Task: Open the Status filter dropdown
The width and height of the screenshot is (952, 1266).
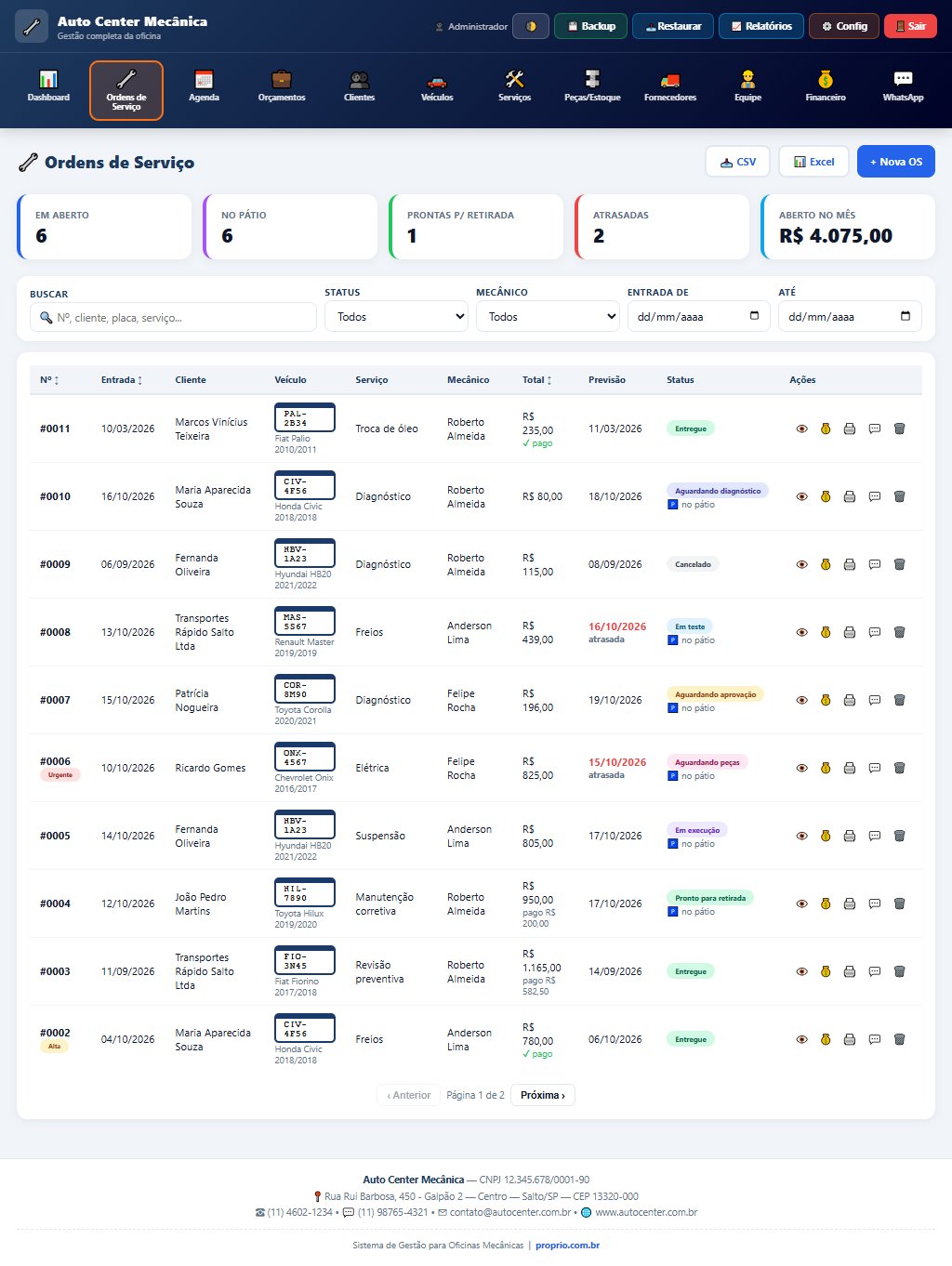Action: point(396,317)
